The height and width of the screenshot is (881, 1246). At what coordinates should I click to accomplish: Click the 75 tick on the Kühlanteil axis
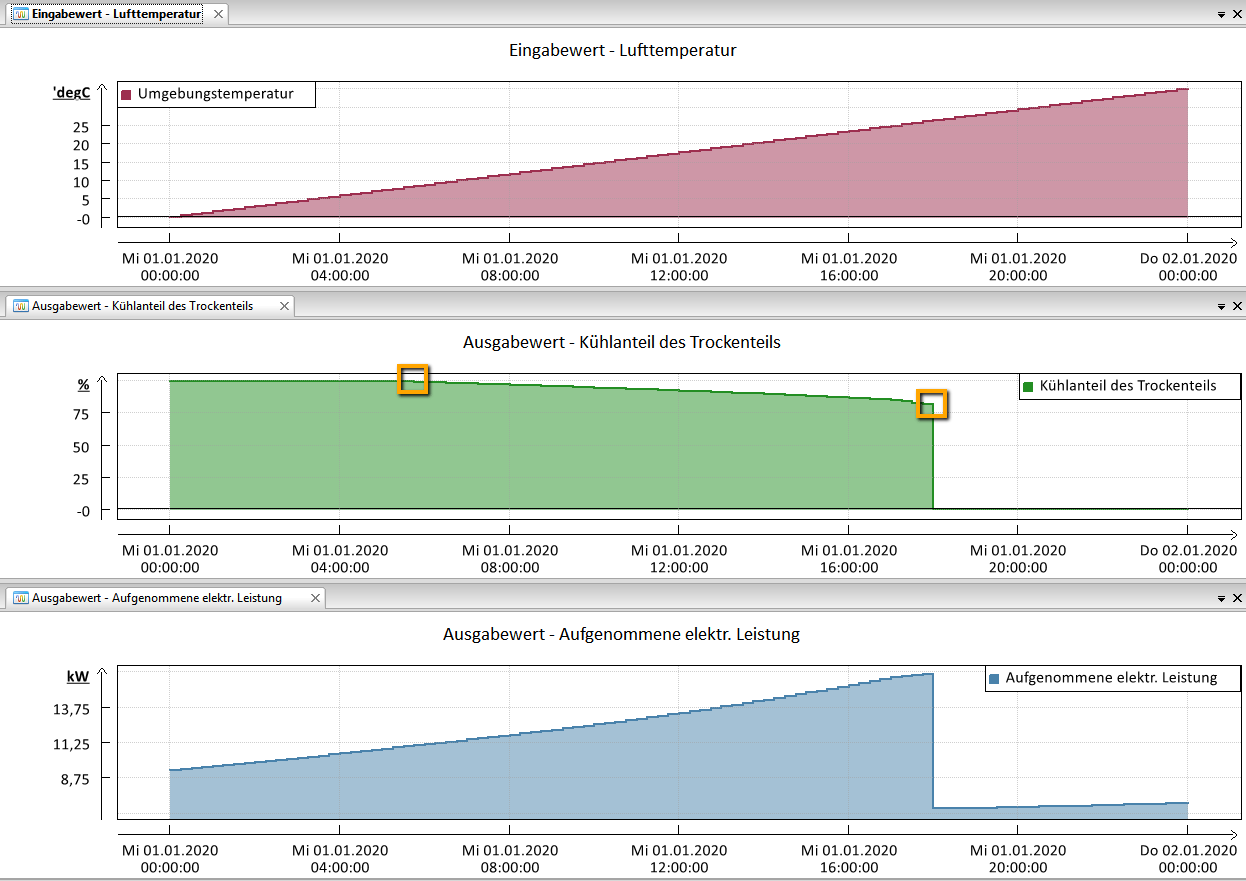tap(82, 414)
